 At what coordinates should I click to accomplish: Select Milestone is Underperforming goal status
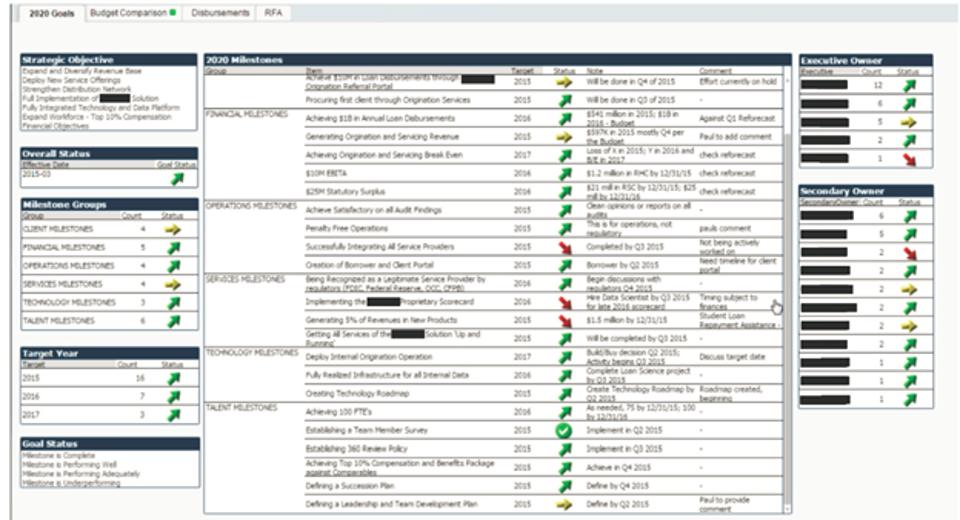click(70, 483)
